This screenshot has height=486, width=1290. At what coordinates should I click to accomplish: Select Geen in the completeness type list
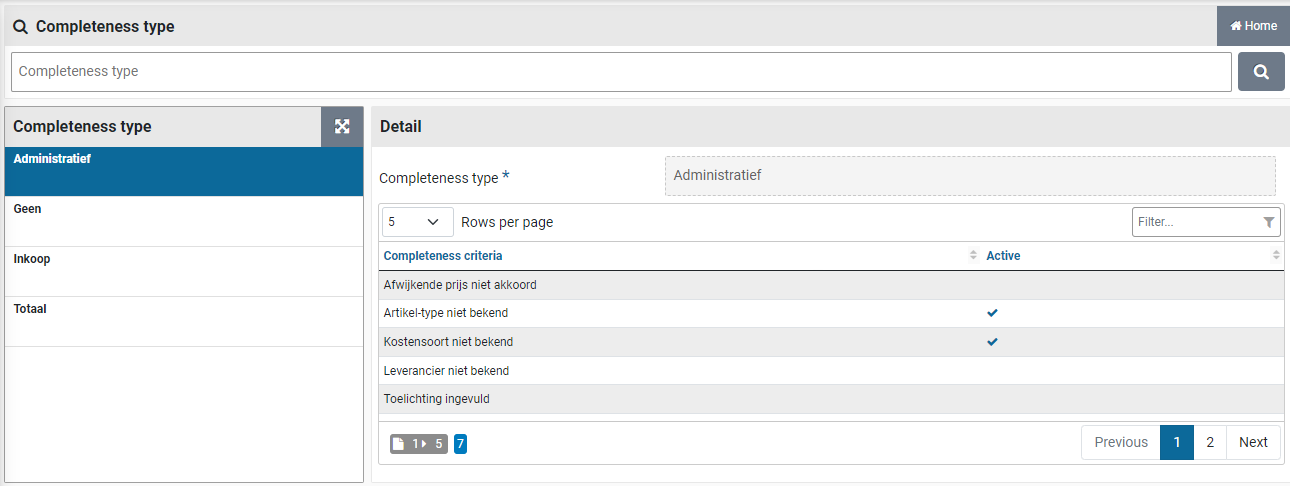tap(184, 221)
